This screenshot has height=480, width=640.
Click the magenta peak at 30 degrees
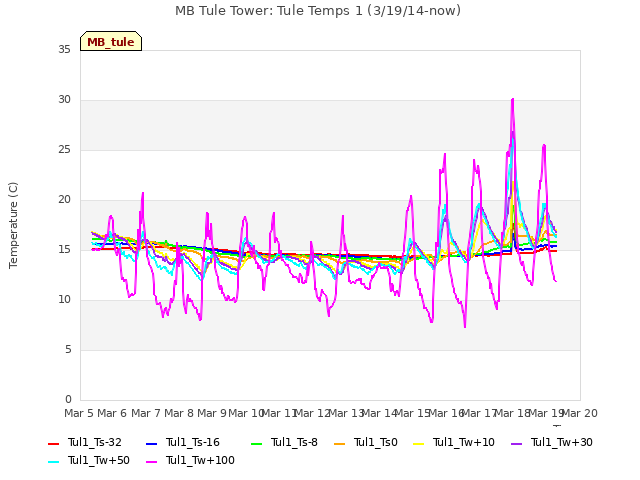[512, 100]
